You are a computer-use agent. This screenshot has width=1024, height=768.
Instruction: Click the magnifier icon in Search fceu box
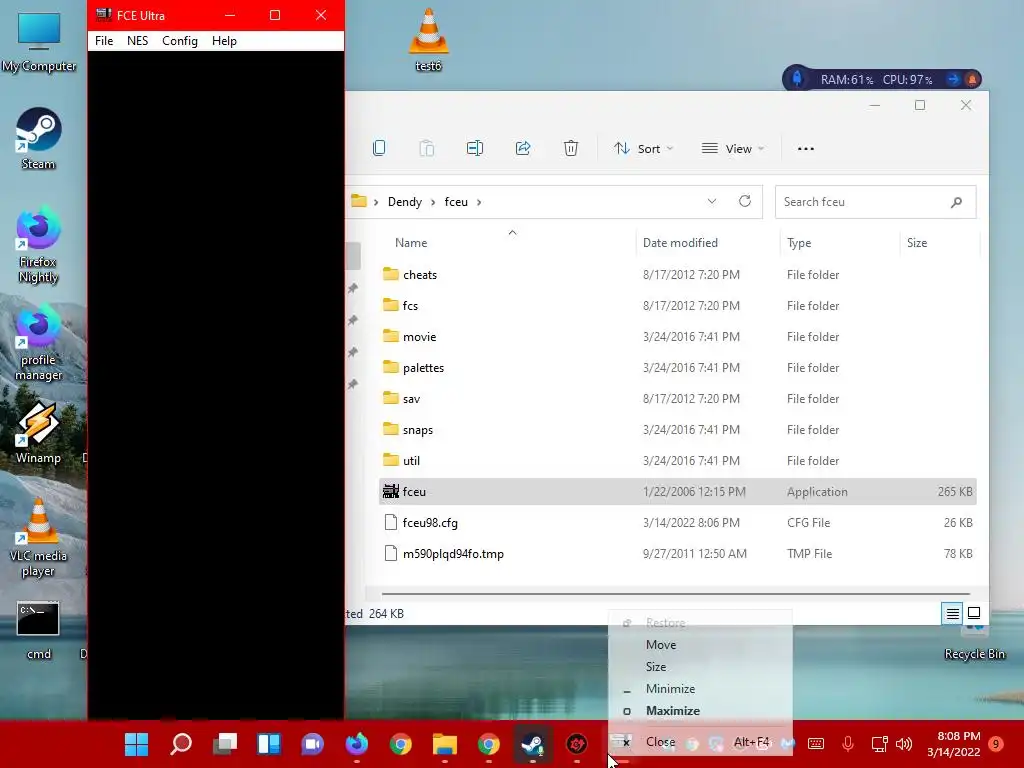[956, 202]
